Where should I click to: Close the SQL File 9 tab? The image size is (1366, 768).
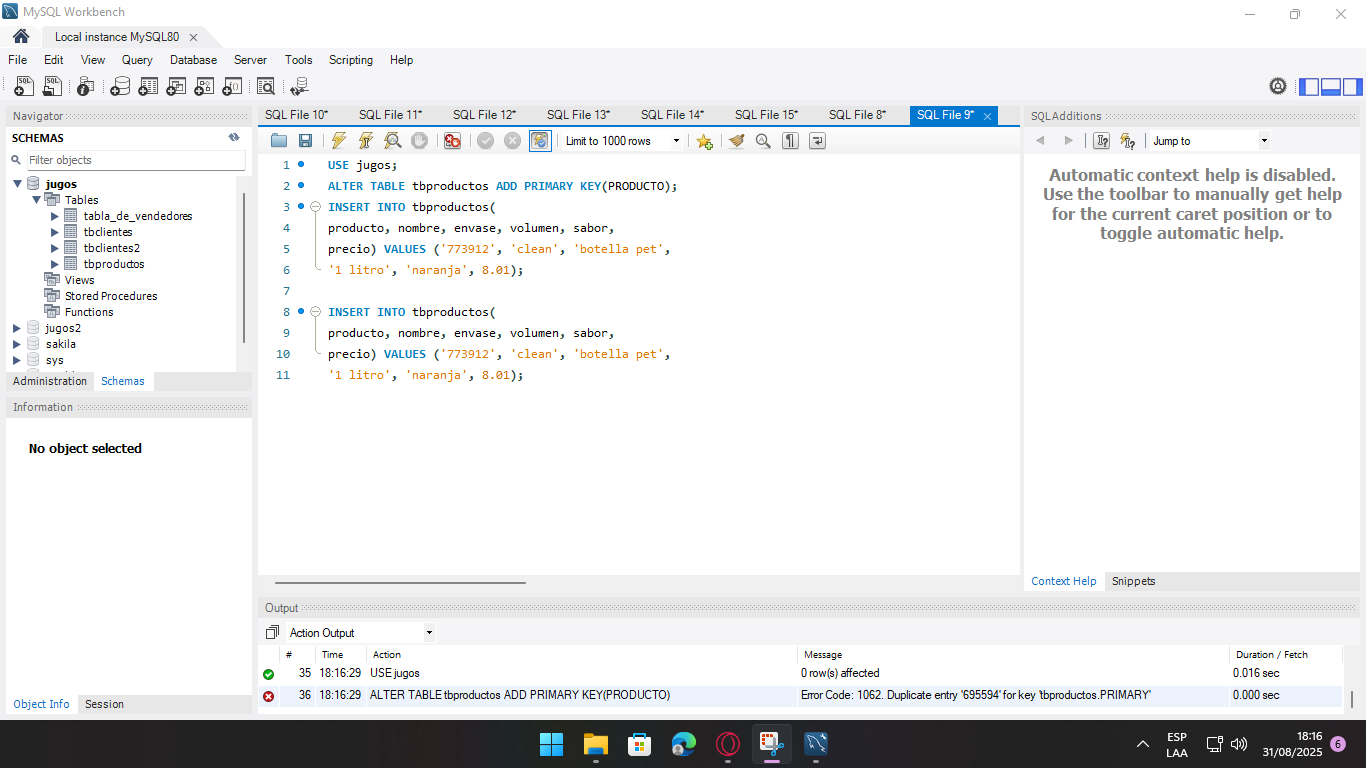988,116
